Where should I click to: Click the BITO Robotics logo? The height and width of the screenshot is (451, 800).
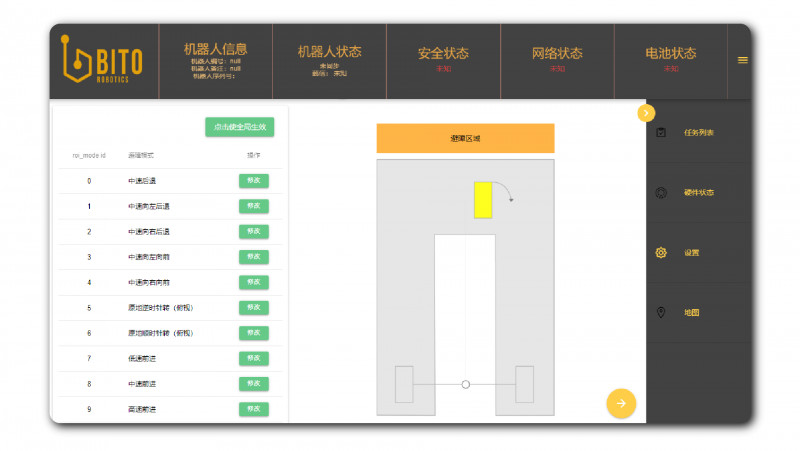(103, 61)
